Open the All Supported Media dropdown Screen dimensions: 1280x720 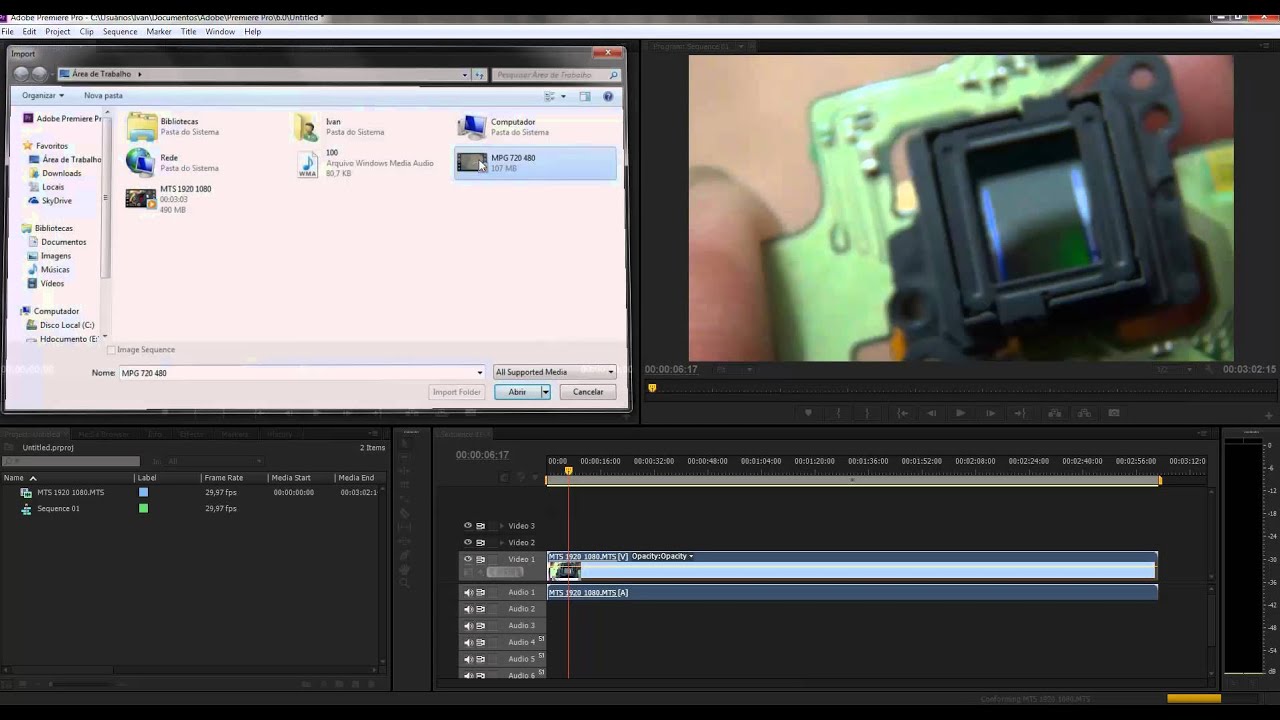(x=555, y=372)
